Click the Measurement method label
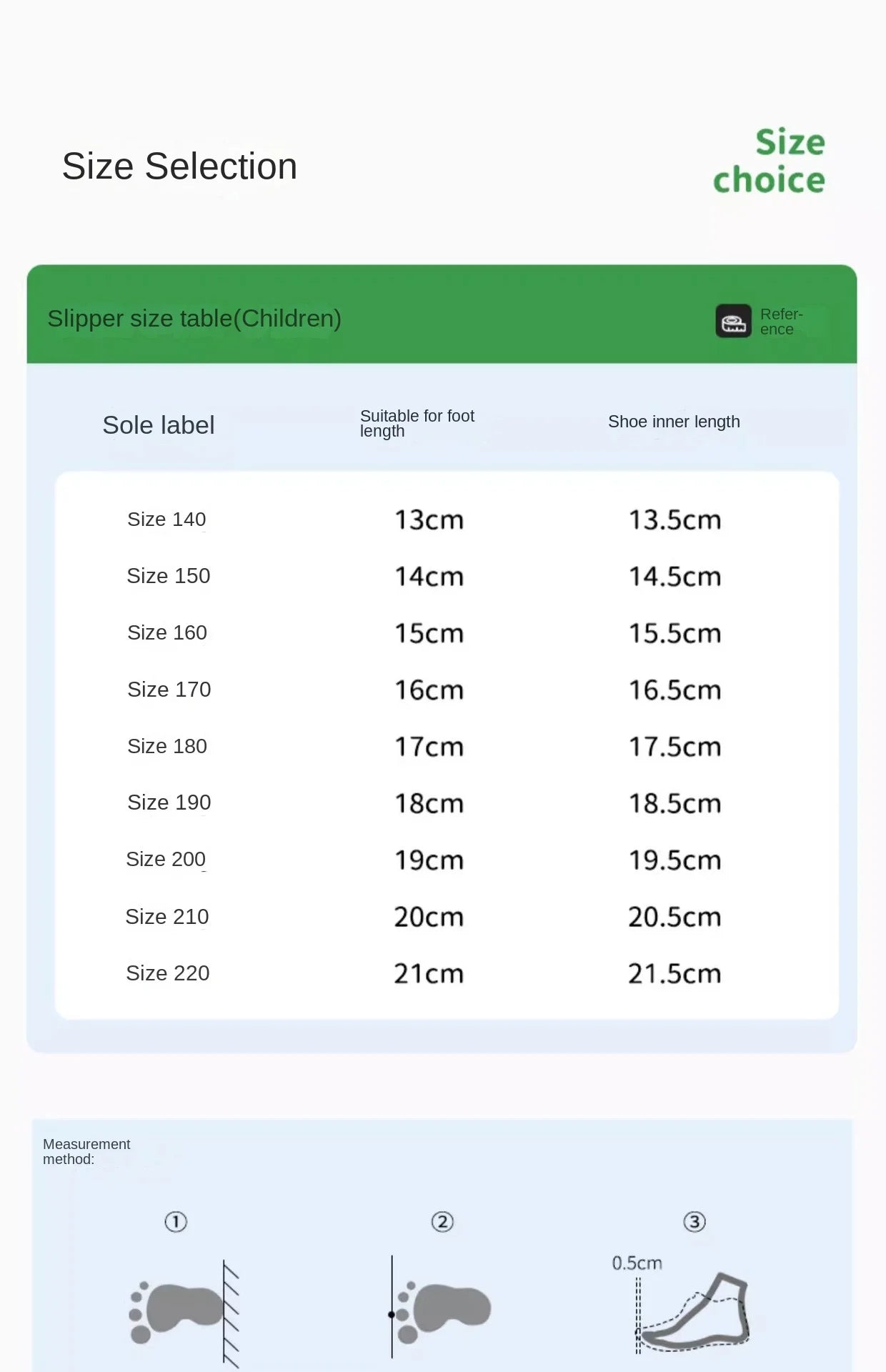886x1372 pixels. coord(86,1152)
